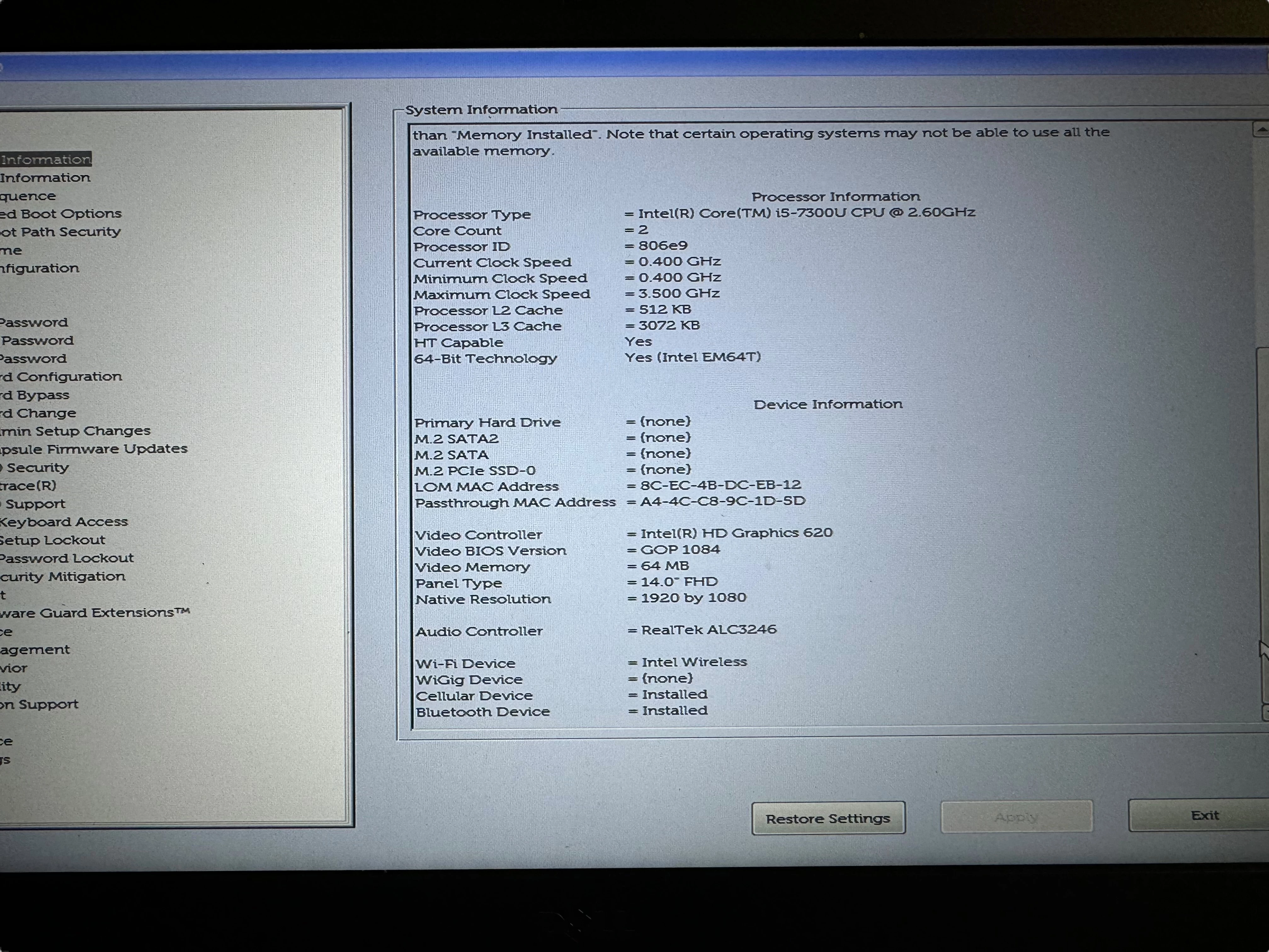Select the highlighted System Information entry
The width and height of the screenshot is (1269, 952).
tap(46, 159)
